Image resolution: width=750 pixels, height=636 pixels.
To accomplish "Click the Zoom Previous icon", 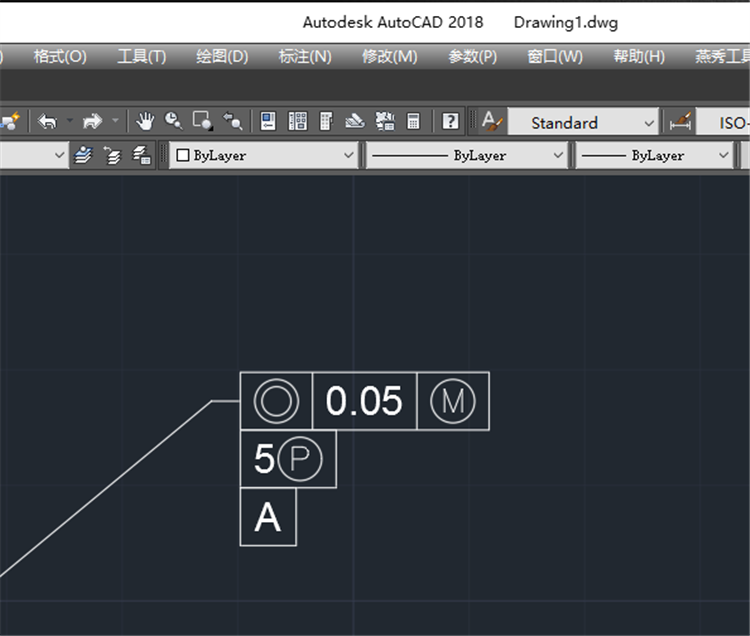I will point(232,121).
